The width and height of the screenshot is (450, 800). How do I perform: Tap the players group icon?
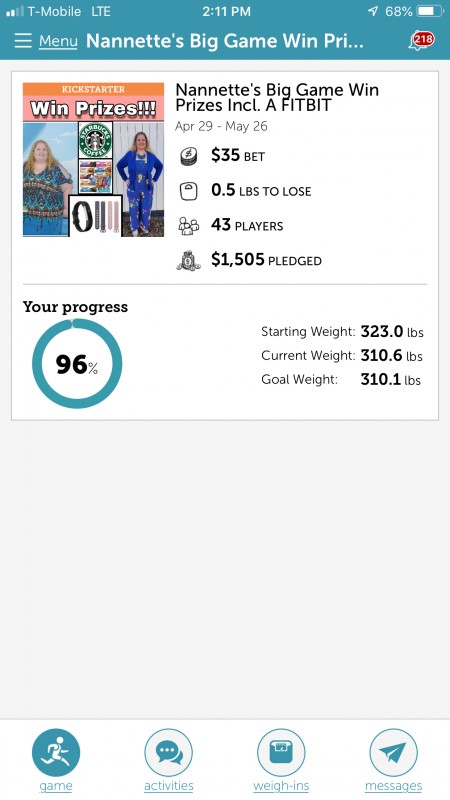(188, 226)
